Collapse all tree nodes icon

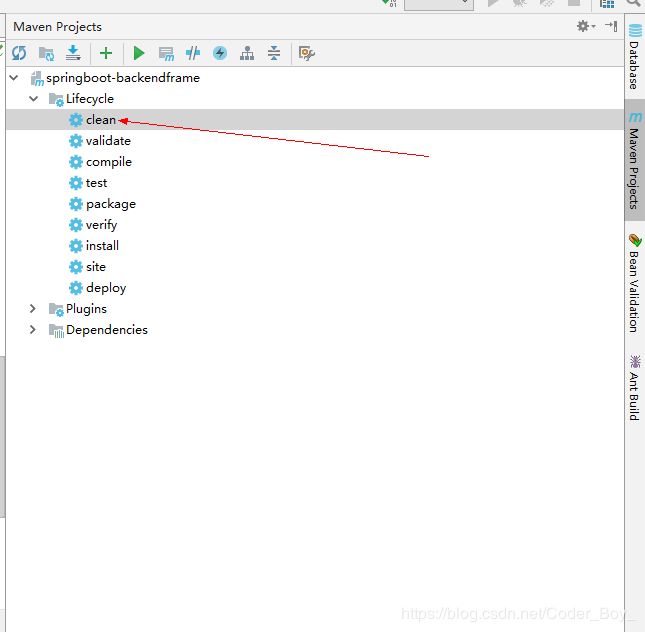(x=274, y=53)
